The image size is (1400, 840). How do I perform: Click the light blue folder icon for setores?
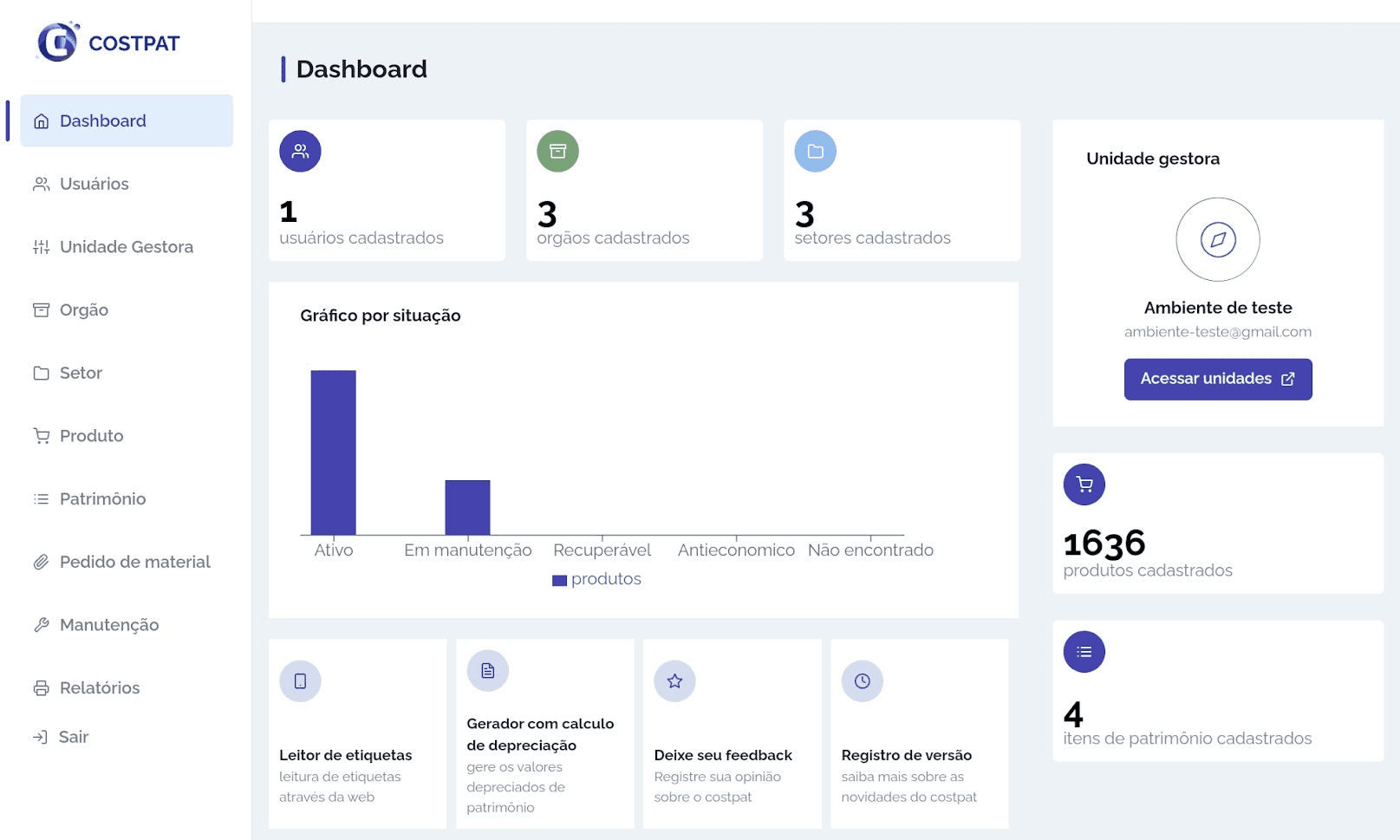[815, 151]
